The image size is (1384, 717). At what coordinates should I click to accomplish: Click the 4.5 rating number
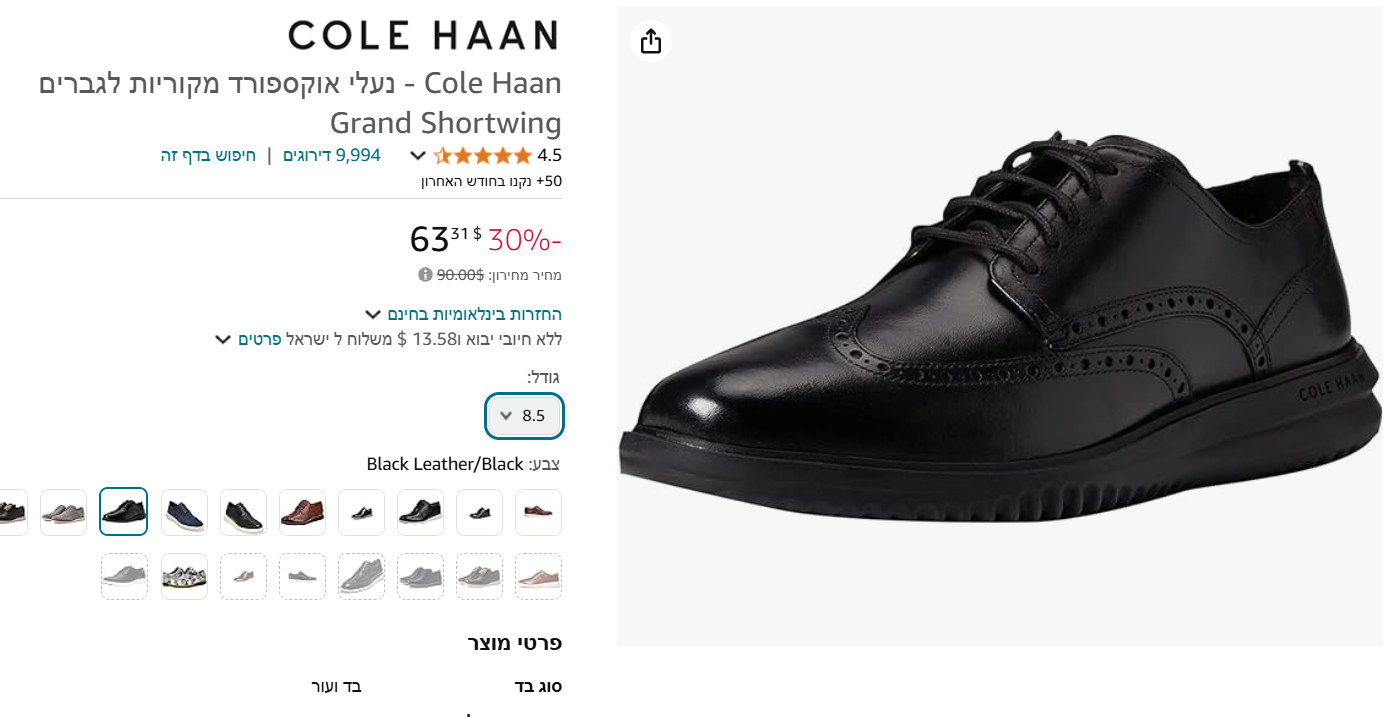click(x=550, y=155)
